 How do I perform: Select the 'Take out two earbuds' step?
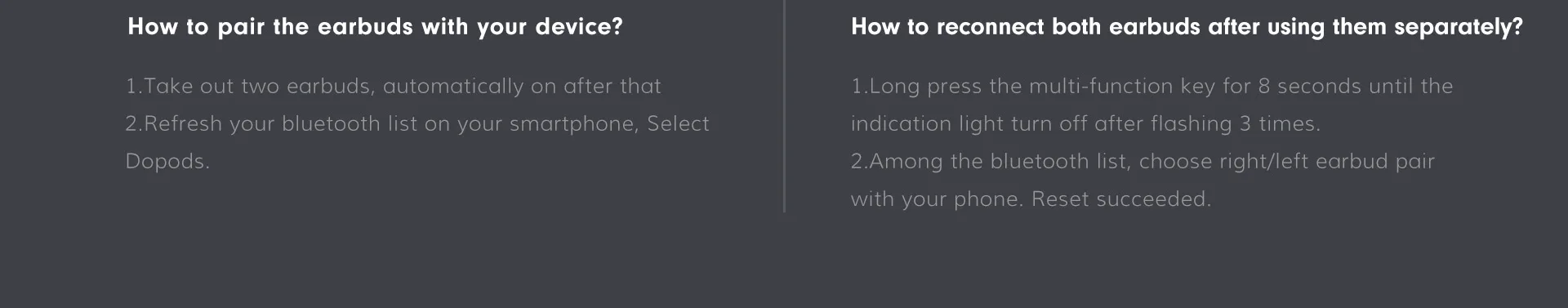pyautogui.click(x=393, y=86)
